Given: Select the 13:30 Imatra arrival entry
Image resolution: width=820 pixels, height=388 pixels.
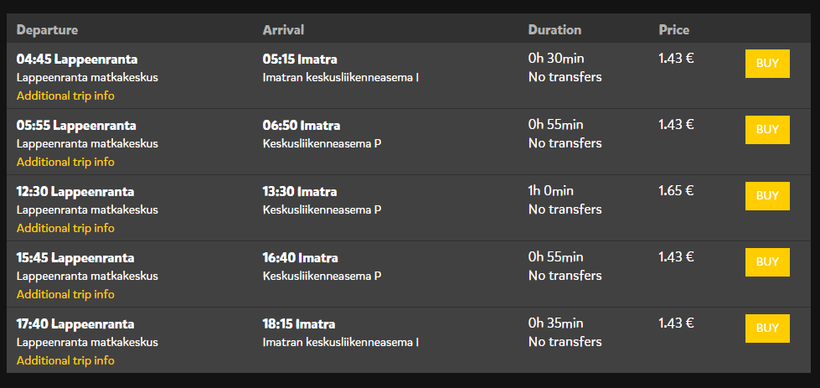Looking at the screenshot, I should click(x=300, y=192).
